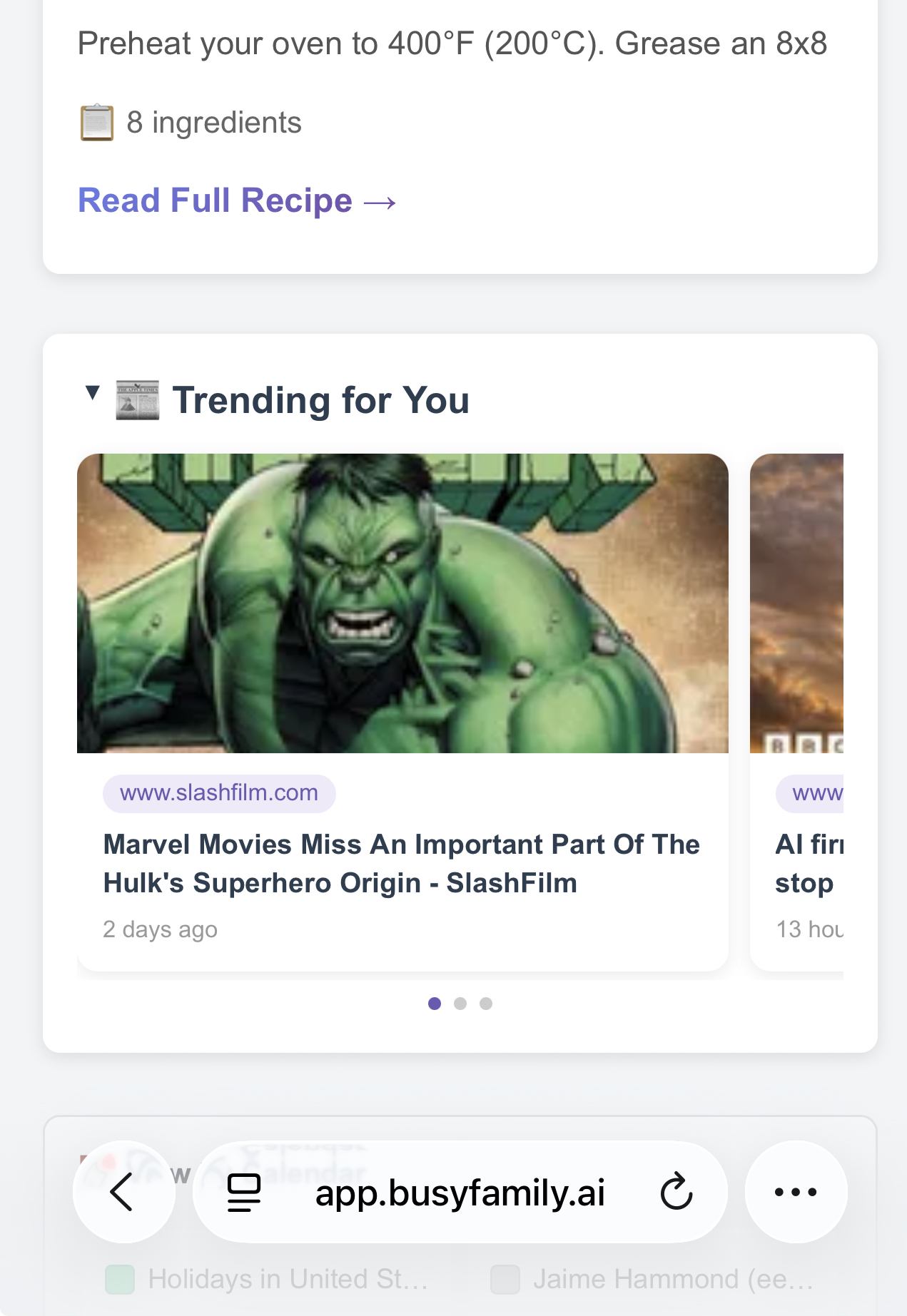Screen dimensions: 907x1316
Task: Select the first carousel page dot
Action: pyautogui.click(x=434, y=1003)
